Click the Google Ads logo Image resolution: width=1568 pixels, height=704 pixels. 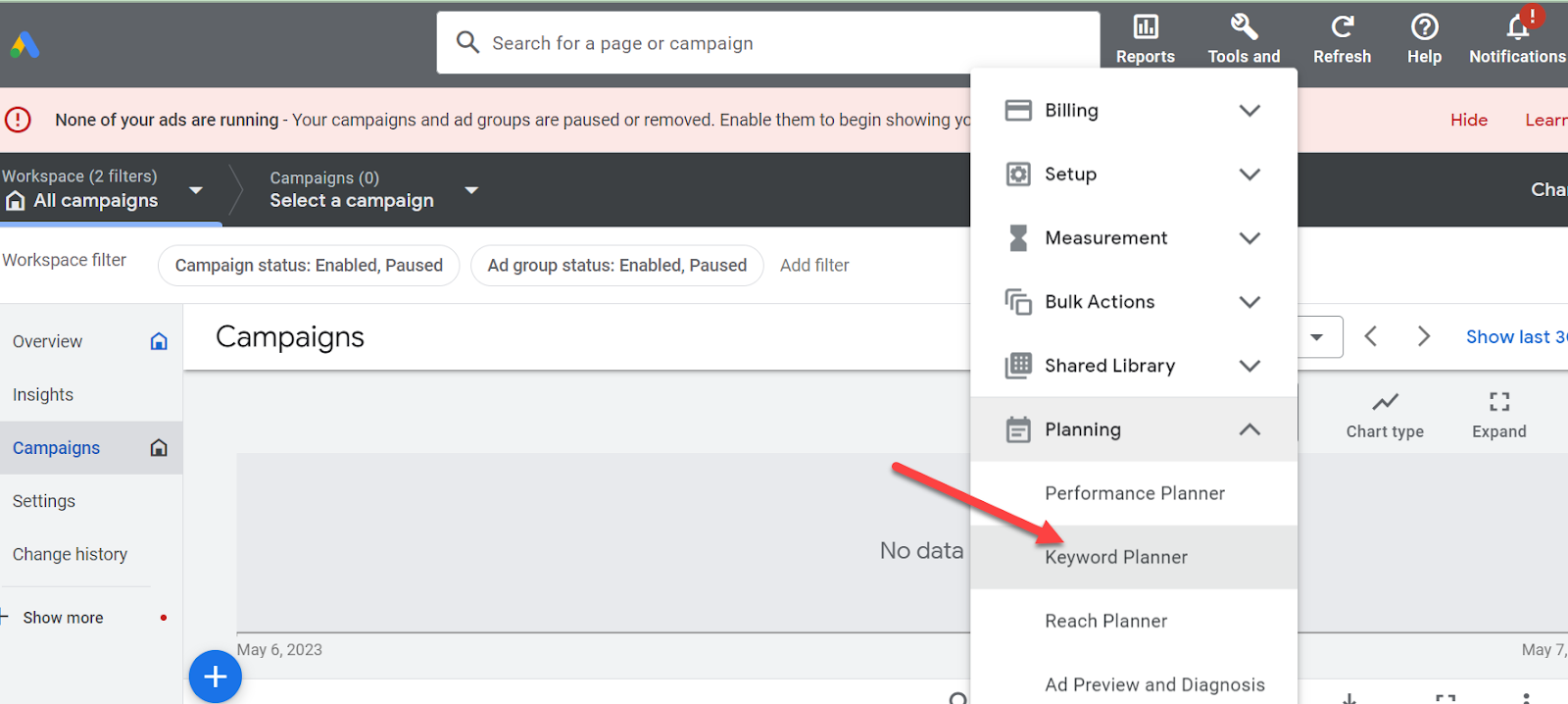24,44
